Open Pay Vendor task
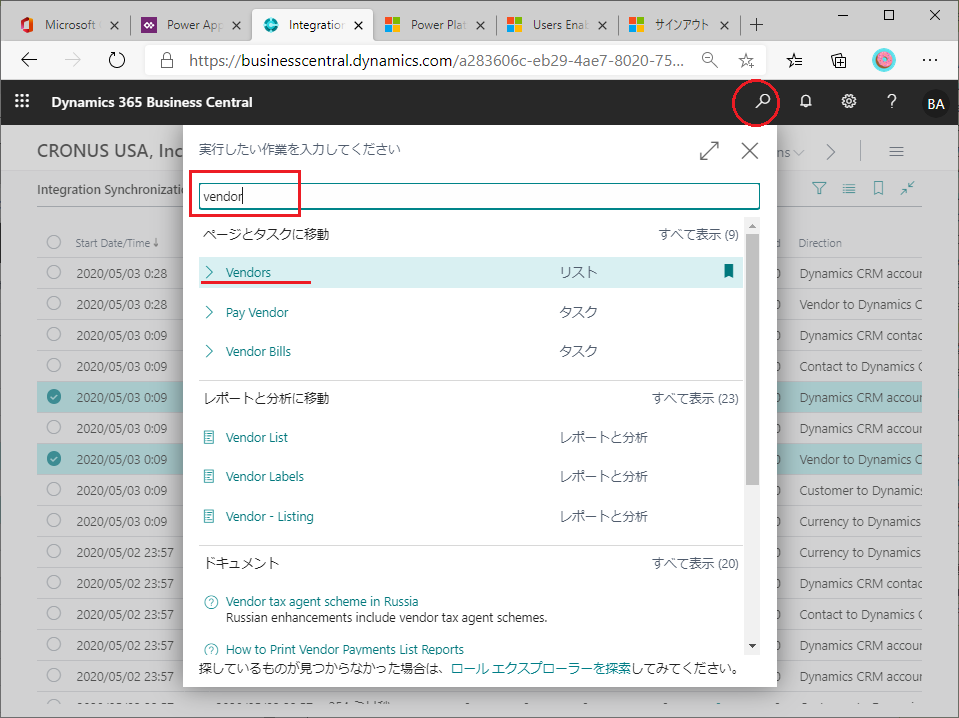 [x=257, y=313]
